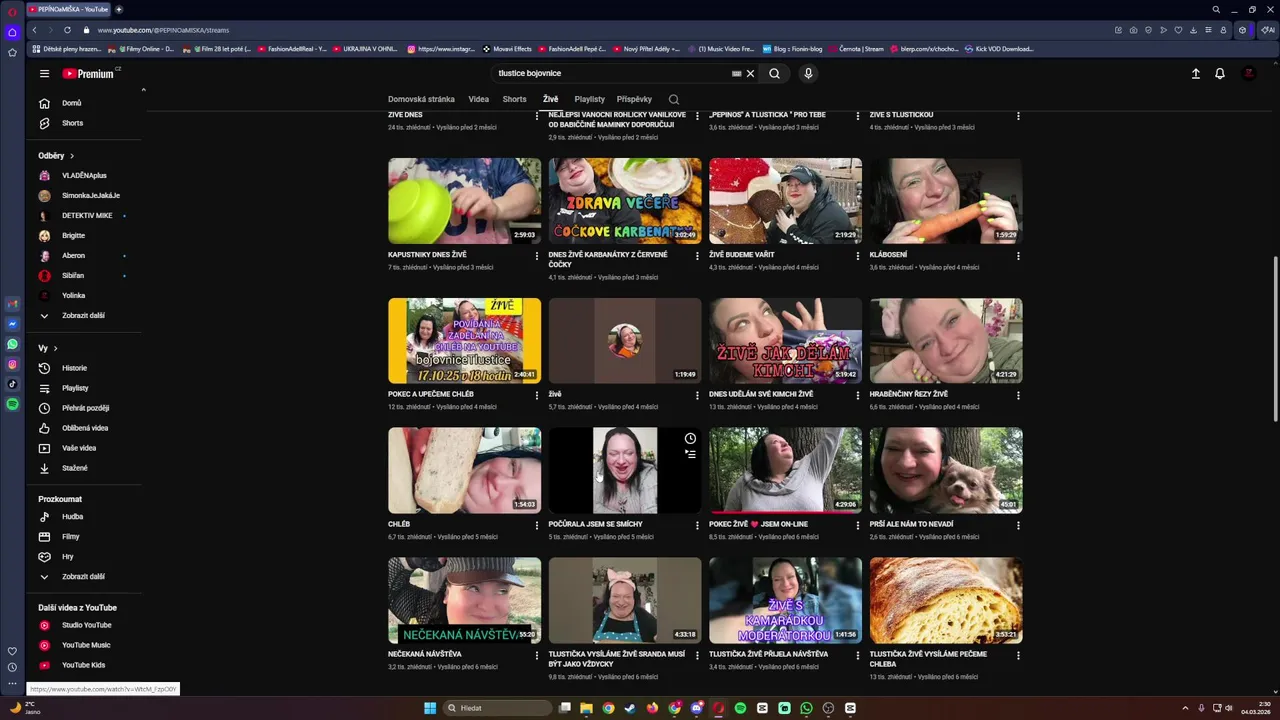Open the YouTube hamburger guide menu
Image resolution: width=1280 pixels, height=720 pixels.
[44, 73]
